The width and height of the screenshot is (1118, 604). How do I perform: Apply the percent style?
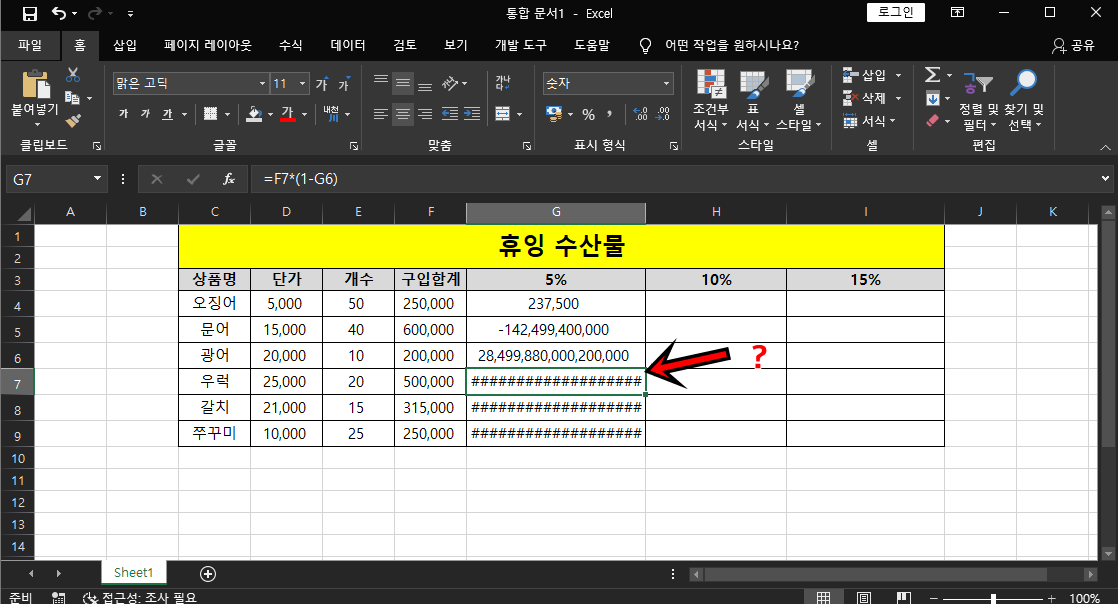click(588, 114)
